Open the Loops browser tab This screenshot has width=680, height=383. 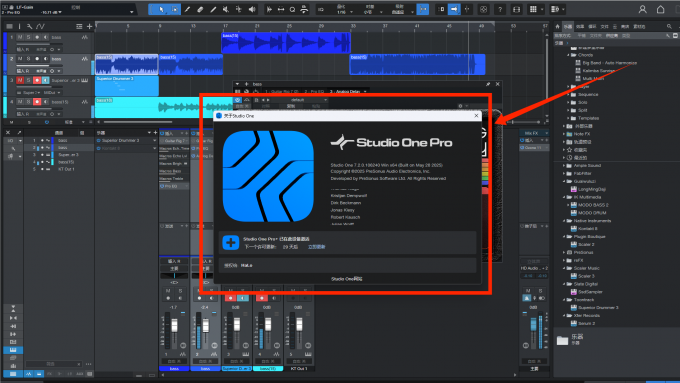[592, 26]
